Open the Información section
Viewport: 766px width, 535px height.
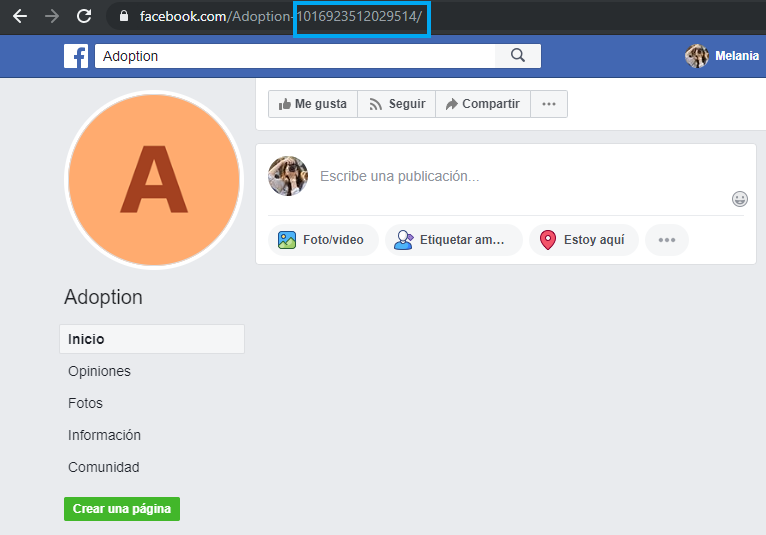(x=105, y=435)
